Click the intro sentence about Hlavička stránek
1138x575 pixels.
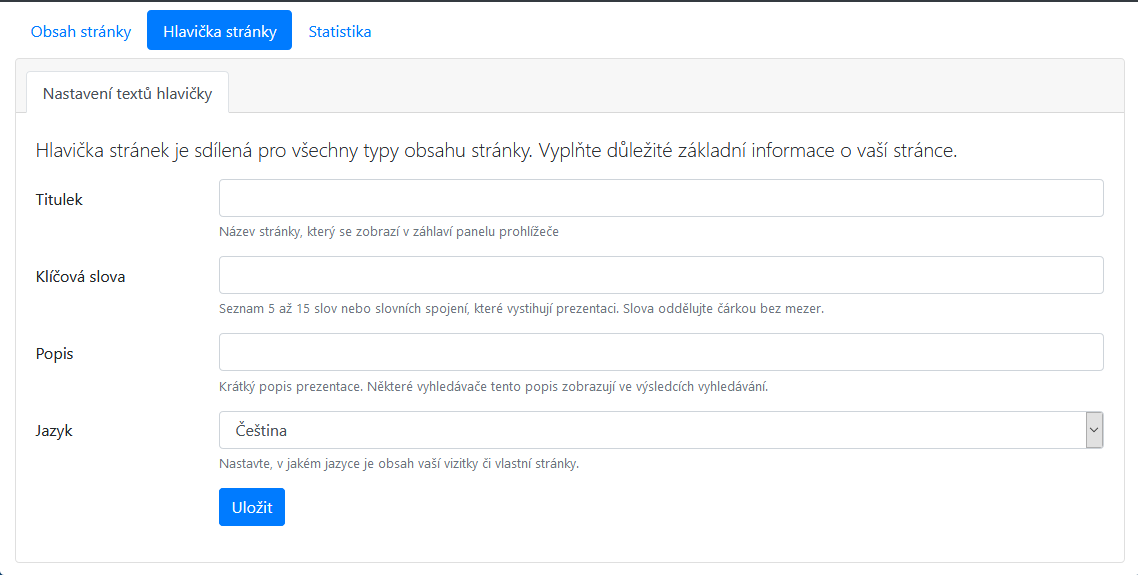496,151
